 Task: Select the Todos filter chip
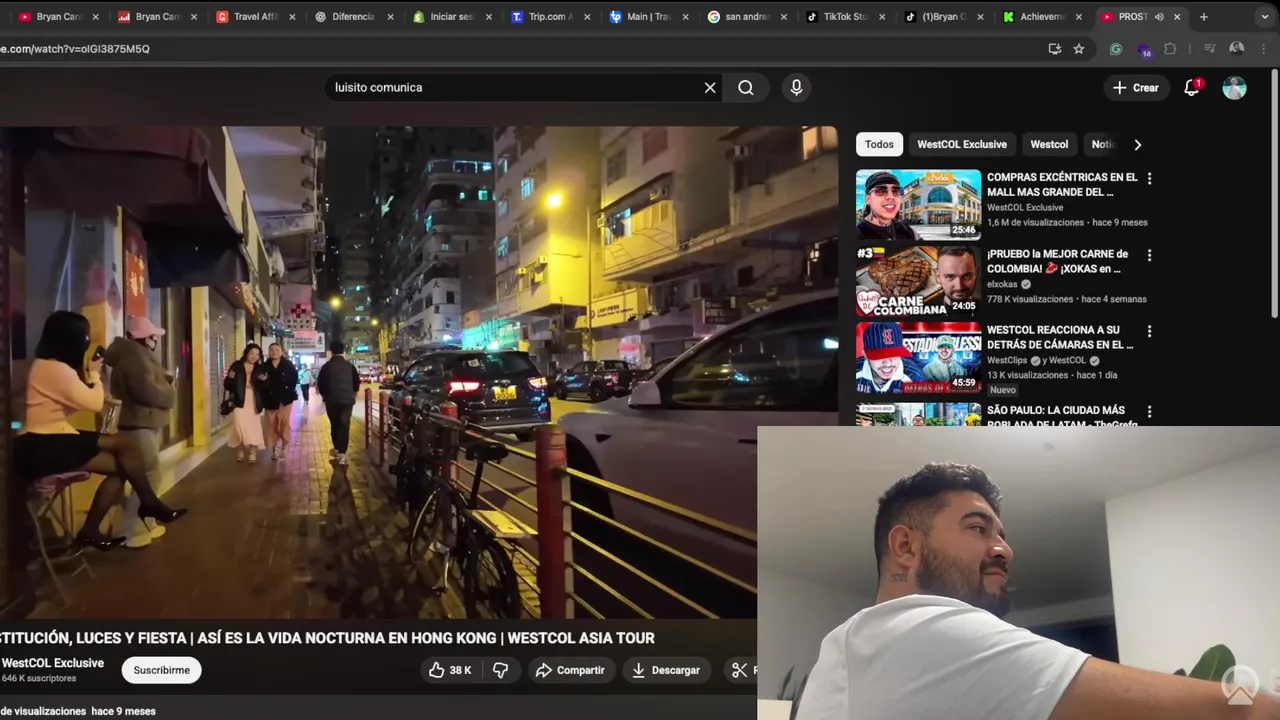coord(879,145)
